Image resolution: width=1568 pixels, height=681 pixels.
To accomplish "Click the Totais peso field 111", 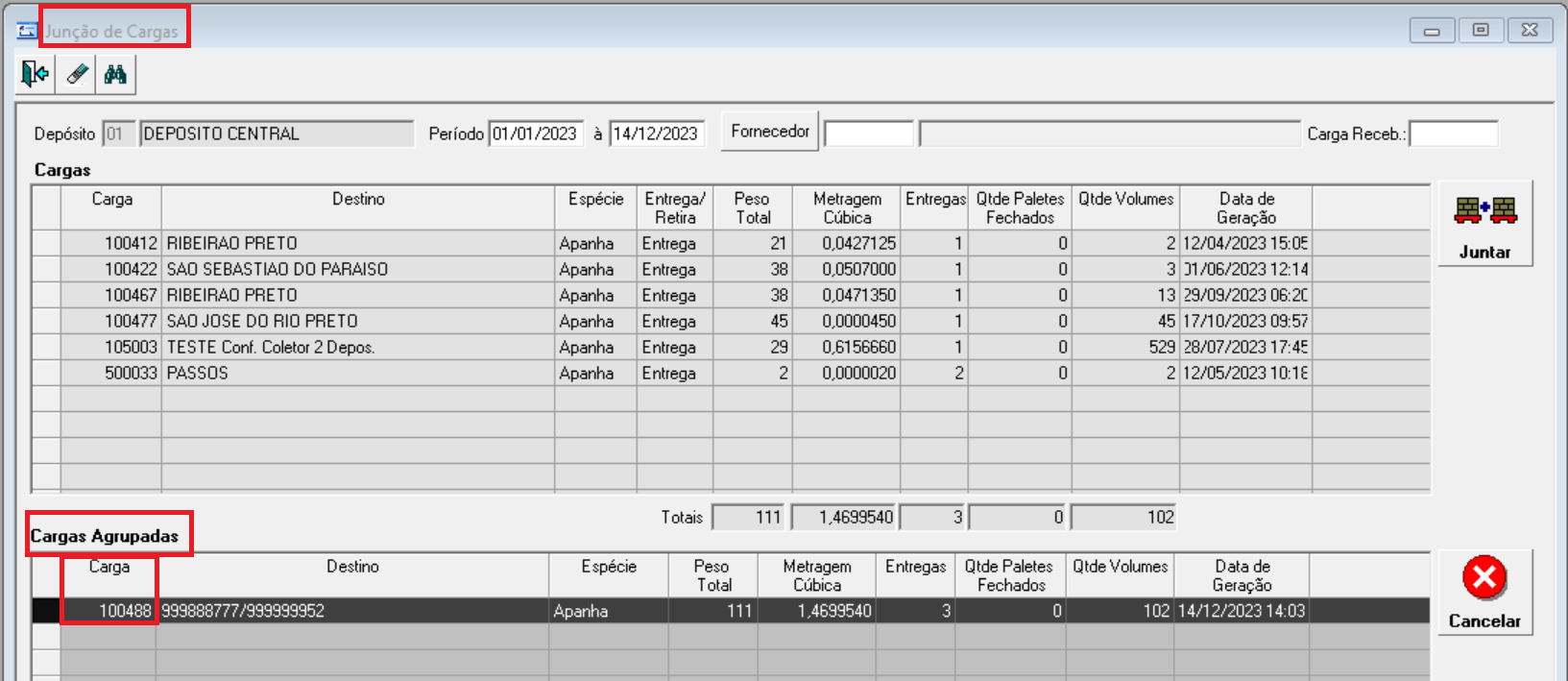I will coord(749,517).
